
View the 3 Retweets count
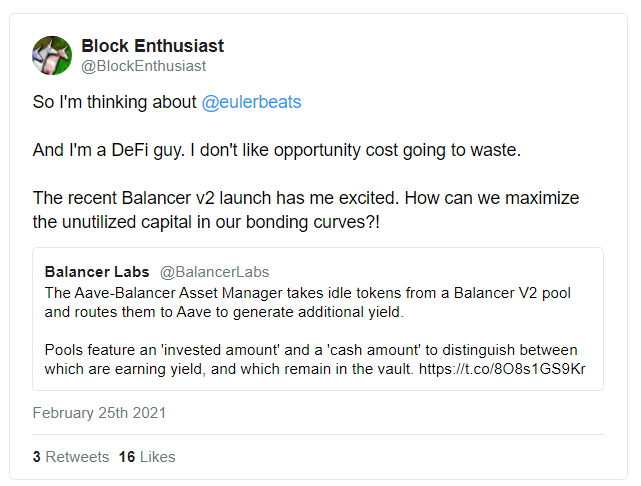pyautogui.click(x=71, y=457)
